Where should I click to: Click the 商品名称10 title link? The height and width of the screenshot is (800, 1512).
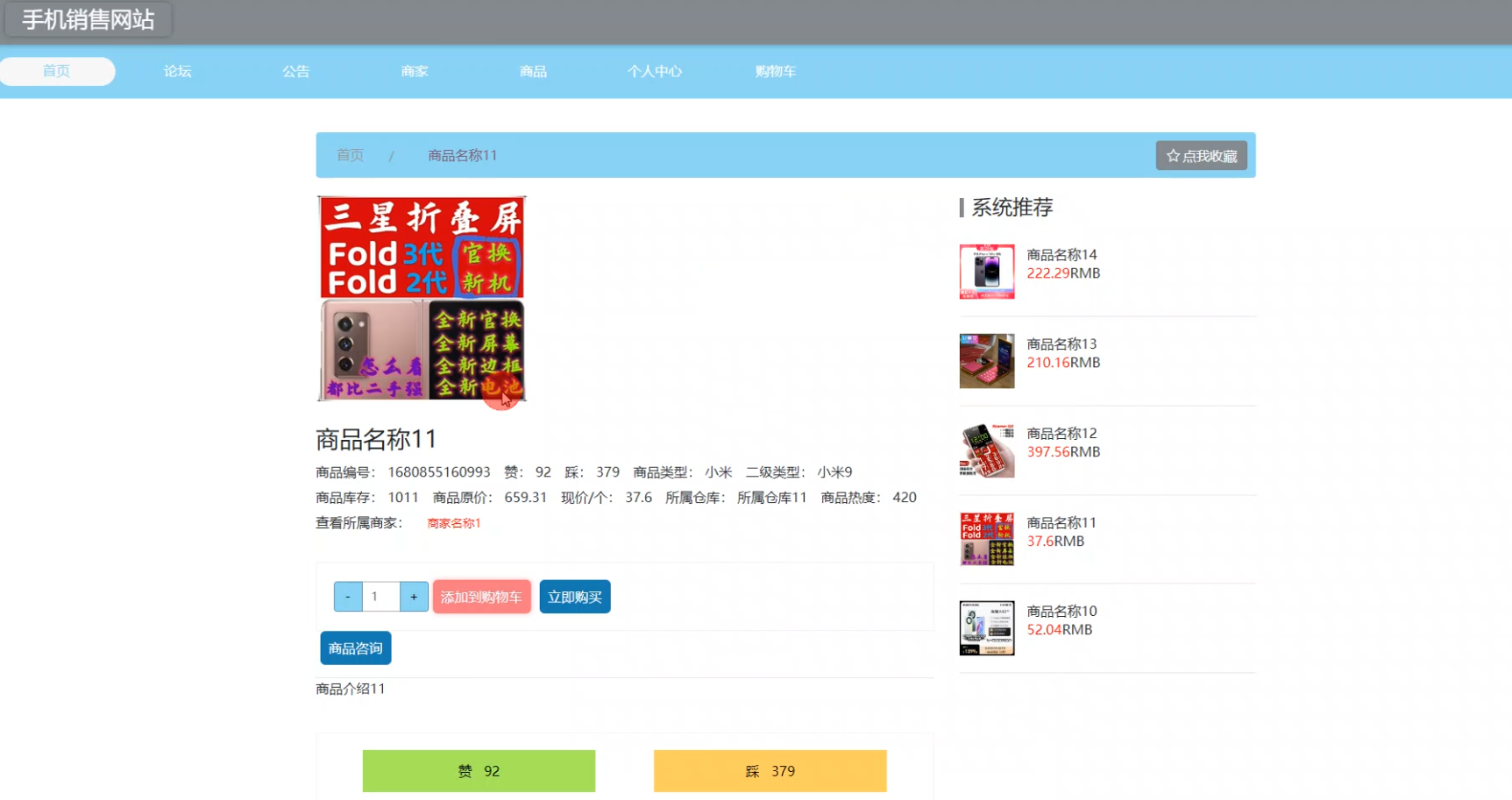(x=1061, y=612)
